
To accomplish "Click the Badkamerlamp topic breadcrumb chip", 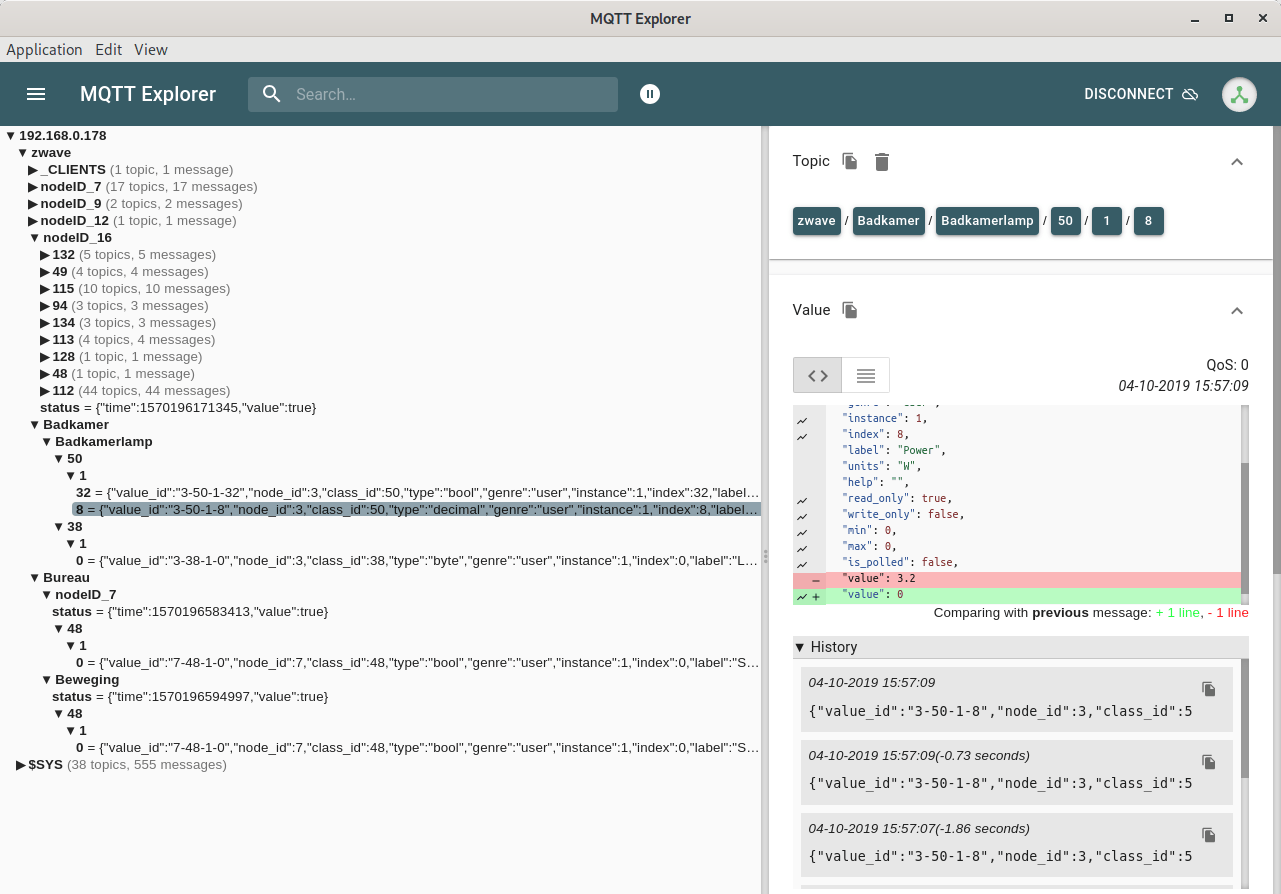I will point(987,221).
